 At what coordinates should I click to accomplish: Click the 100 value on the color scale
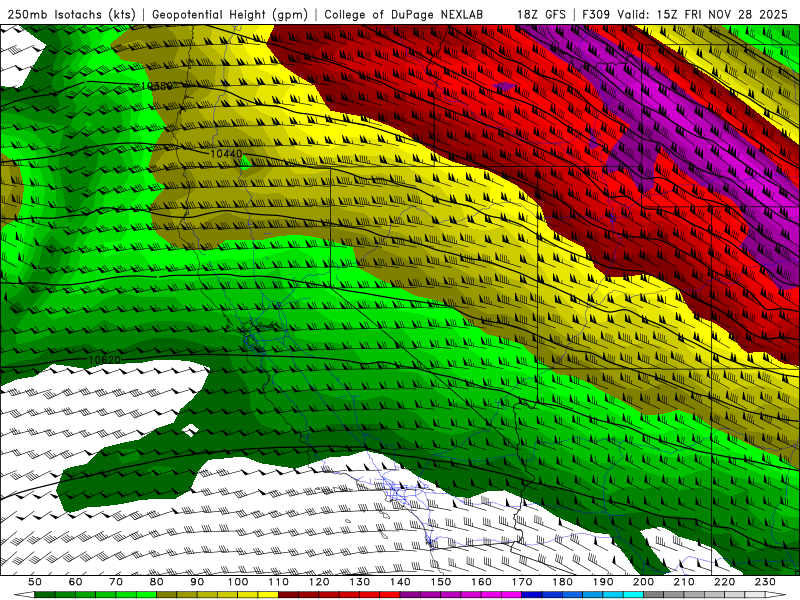pos(238,582)
